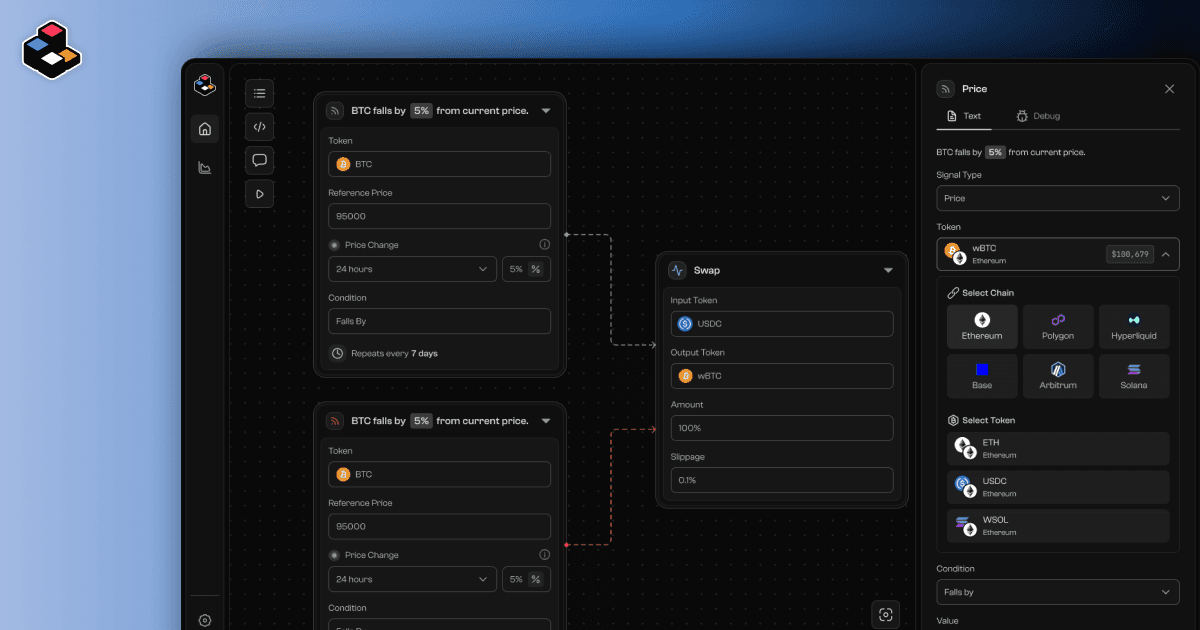The height and width of the screenshot is (630, 1200).
Task: Click the Swap node pulse icon
Action: tap(677, 270)
